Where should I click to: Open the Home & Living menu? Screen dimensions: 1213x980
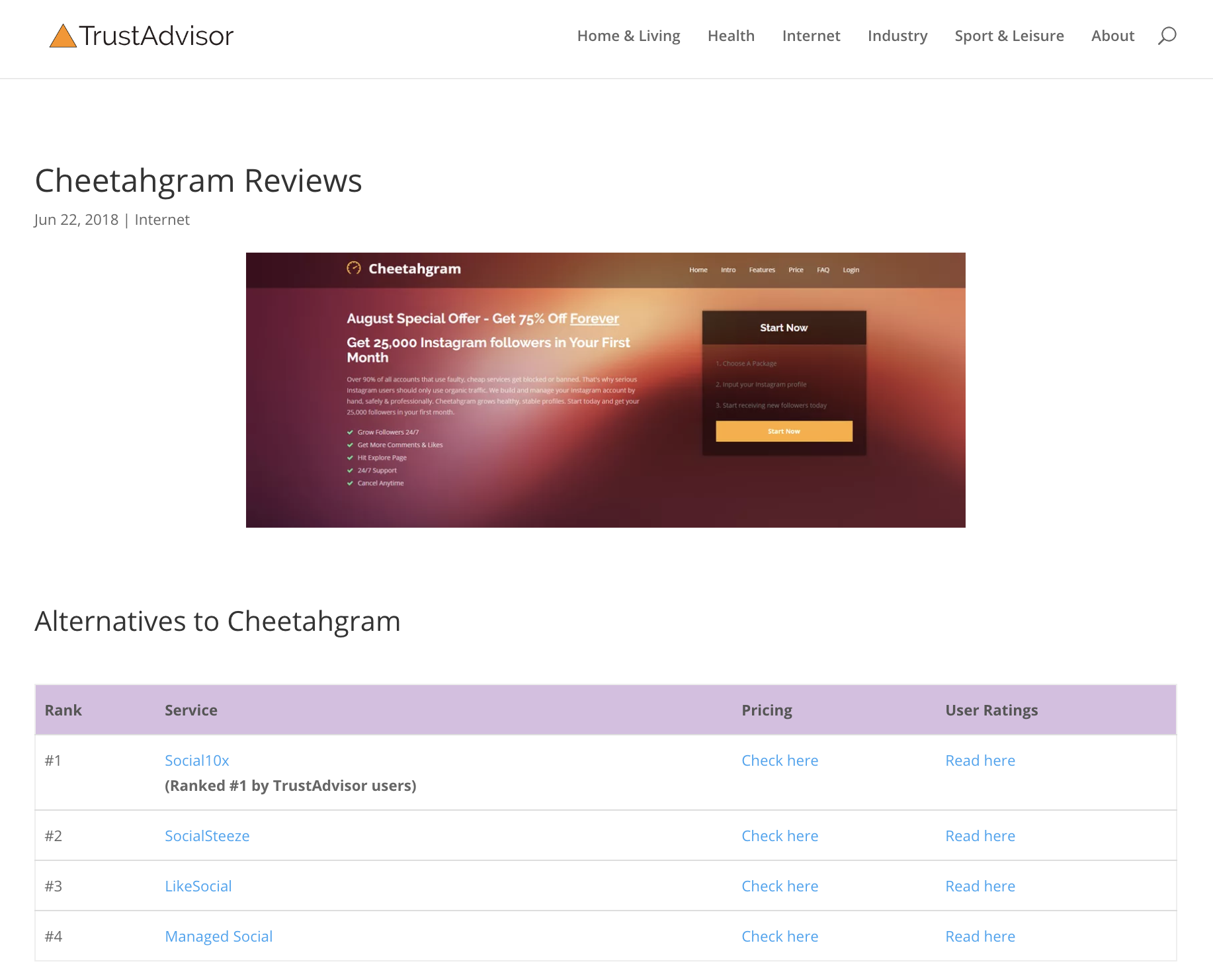tap(628, 36)
